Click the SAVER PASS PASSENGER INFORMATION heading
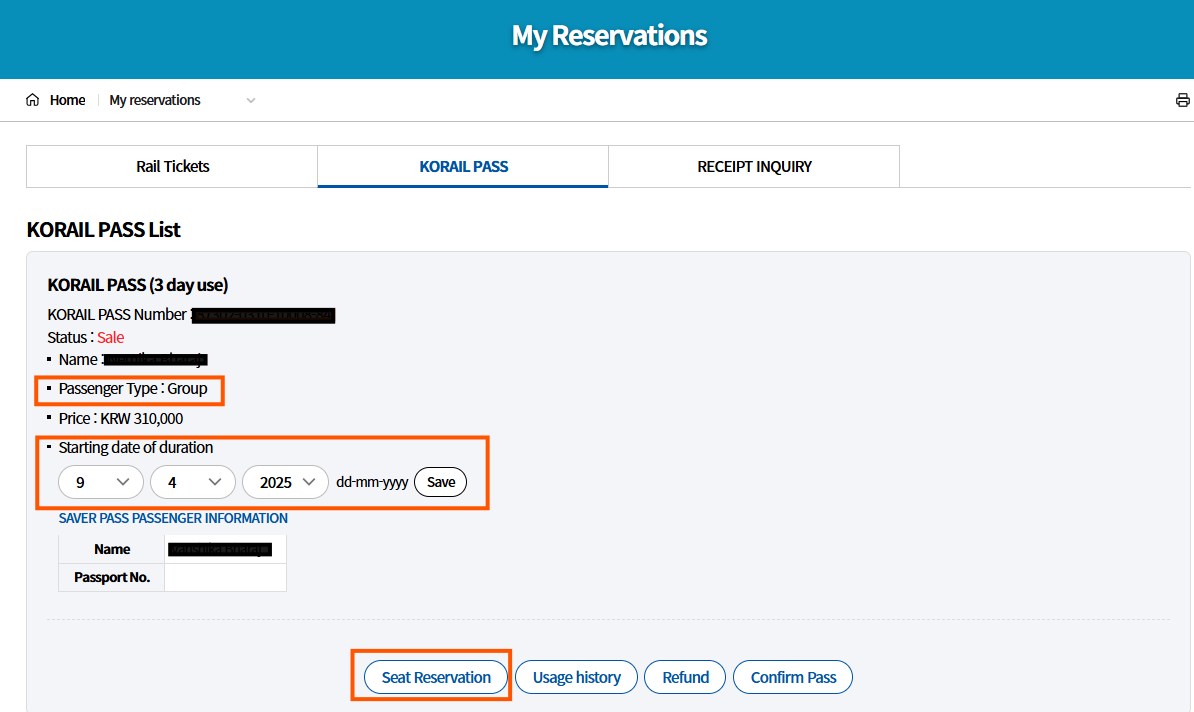This screenshot has height=712, width=1194. click(173, 518)
